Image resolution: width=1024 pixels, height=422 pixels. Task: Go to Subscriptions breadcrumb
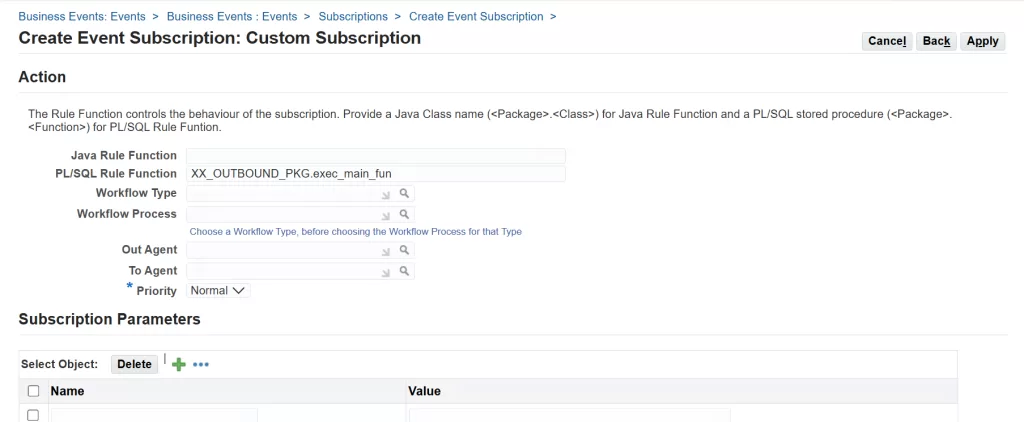click(353, 17)
